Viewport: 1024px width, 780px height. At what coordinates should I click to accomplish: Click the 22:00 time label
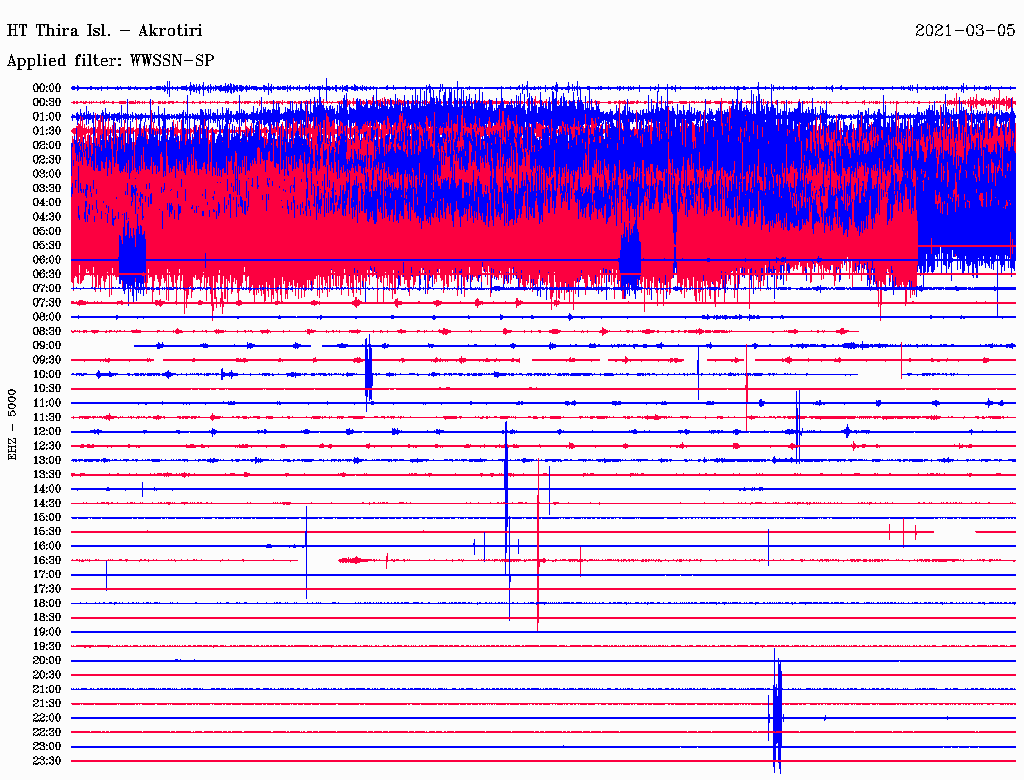[x=47, y=718]
